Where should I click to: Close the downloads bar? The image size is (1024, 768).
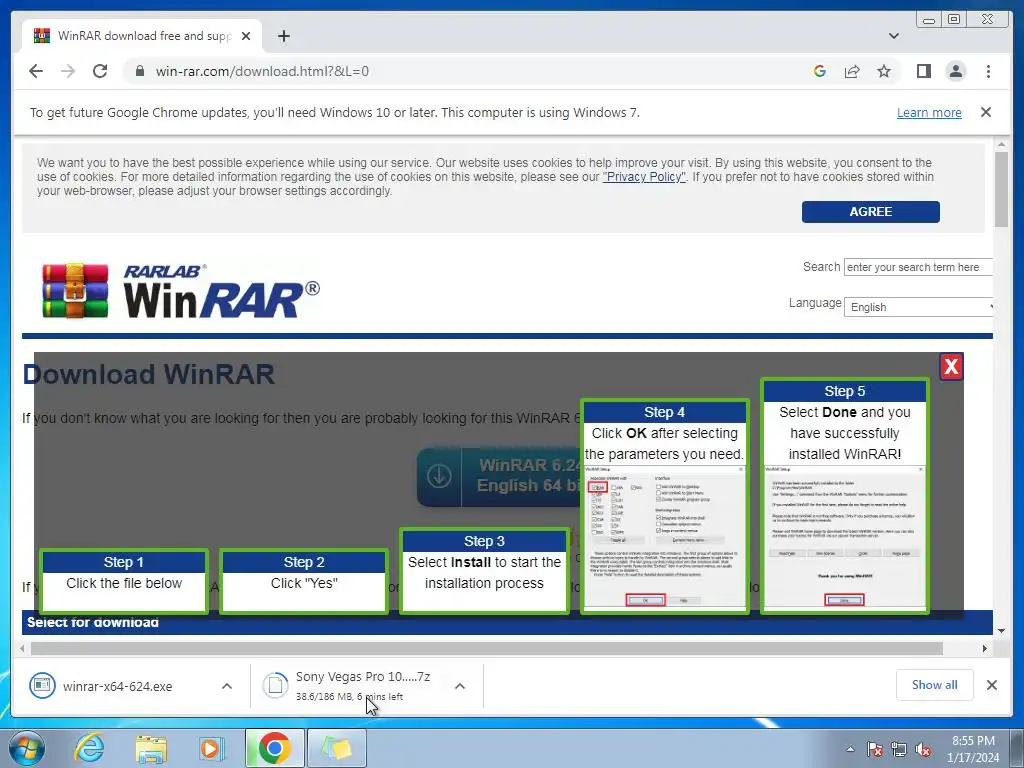(991, 684)
